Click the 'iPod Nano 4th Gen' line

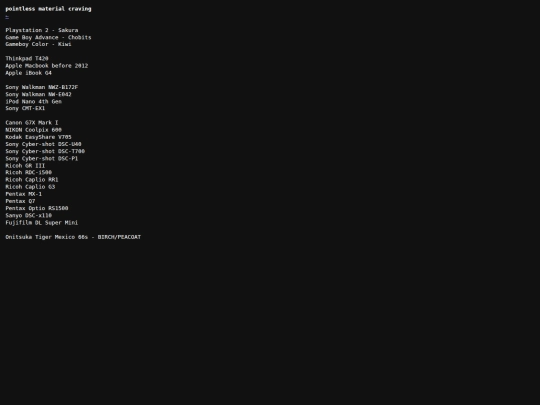point(33,101)
